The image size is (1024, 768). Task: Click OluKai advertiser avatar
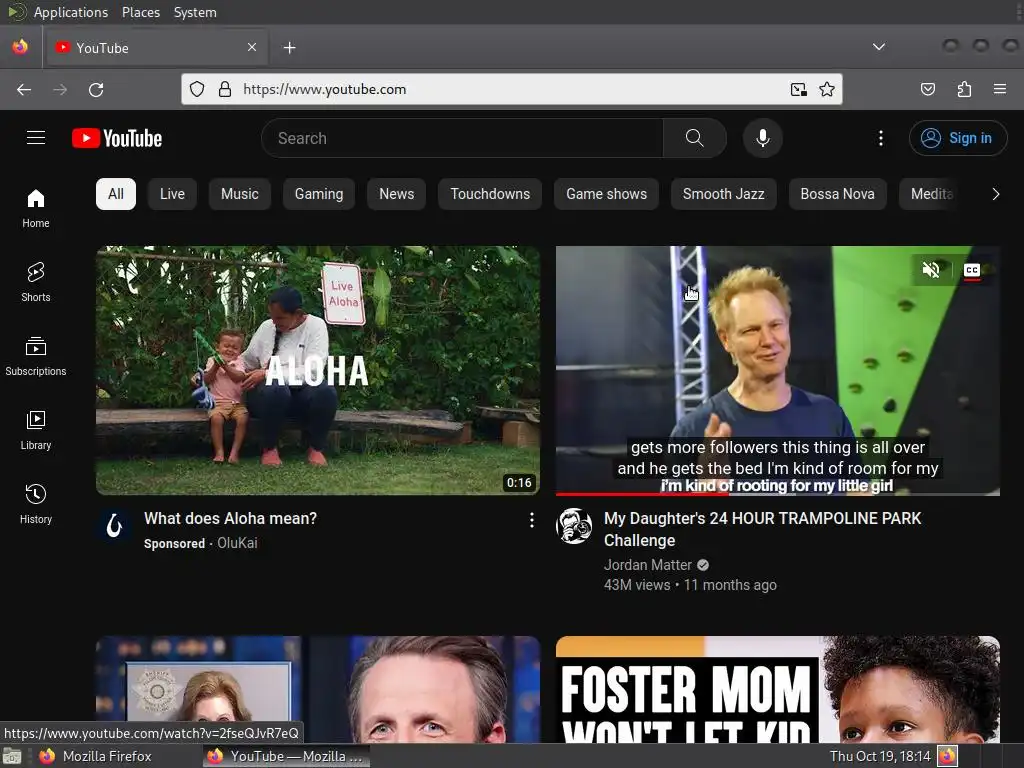[114, 526]
